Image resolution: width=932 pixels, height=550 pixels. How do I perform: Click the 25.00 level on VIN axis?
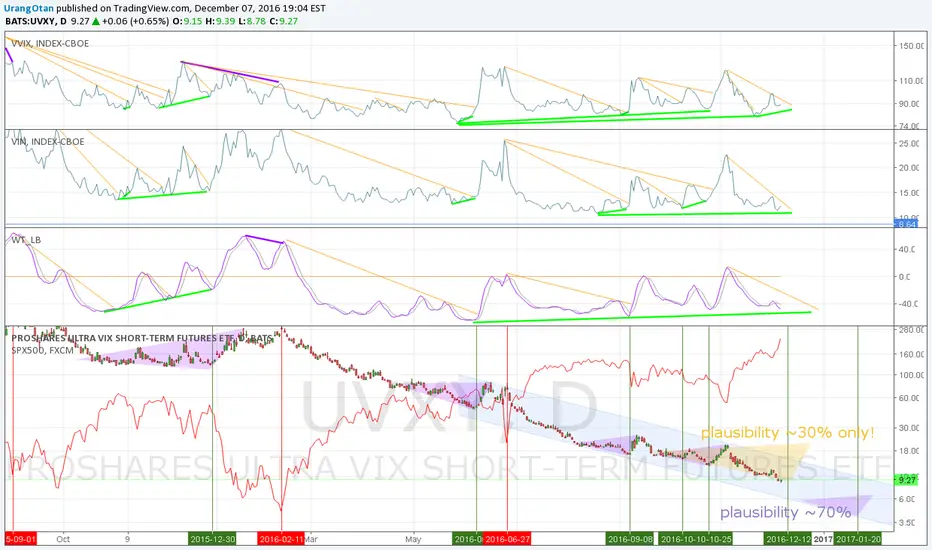pyautogui.click(x=909, y=143)
